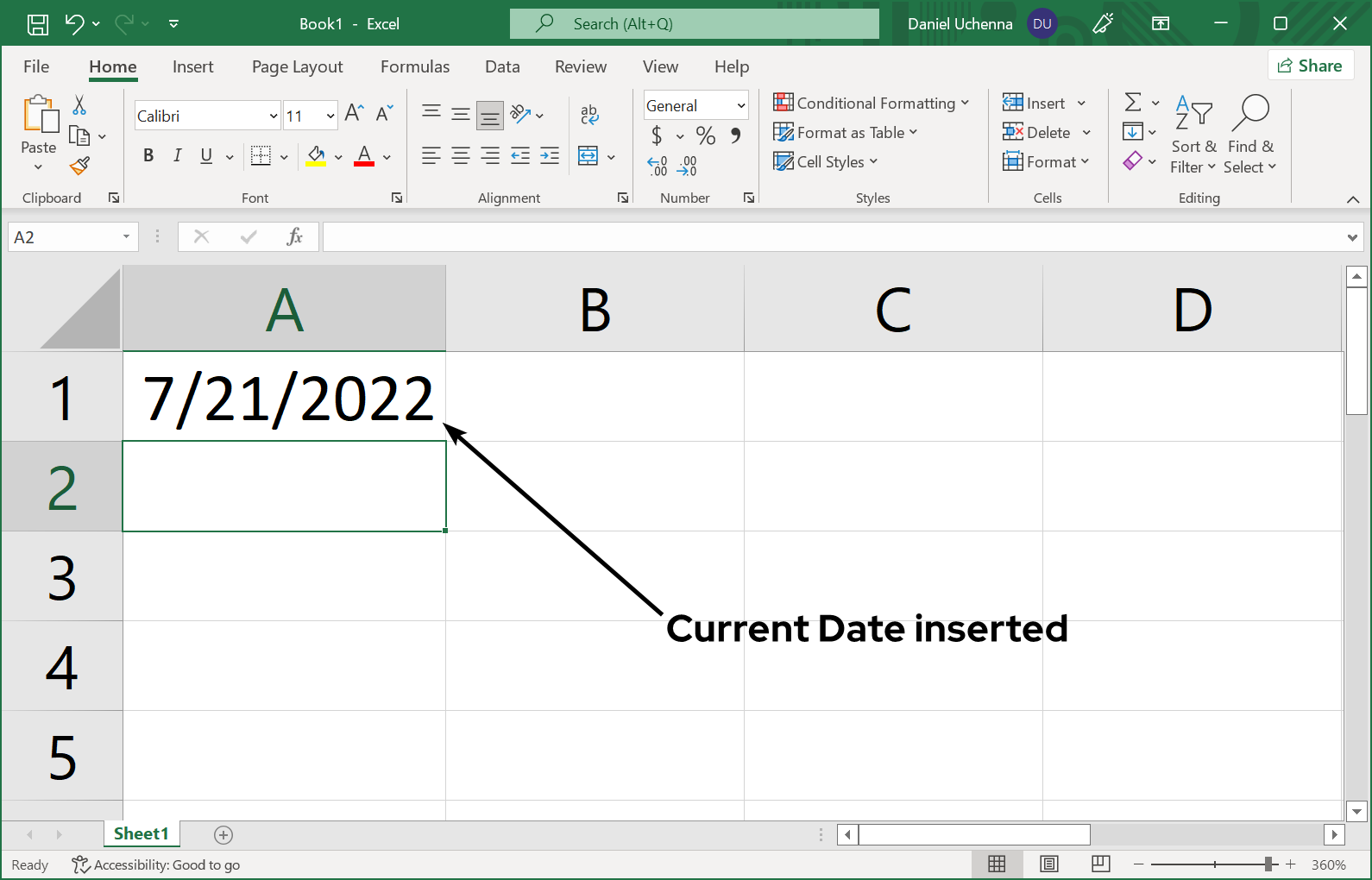Apply Percent Style number format
Image resolution: width=1372 pixels, height=880 pixels.
705,135
